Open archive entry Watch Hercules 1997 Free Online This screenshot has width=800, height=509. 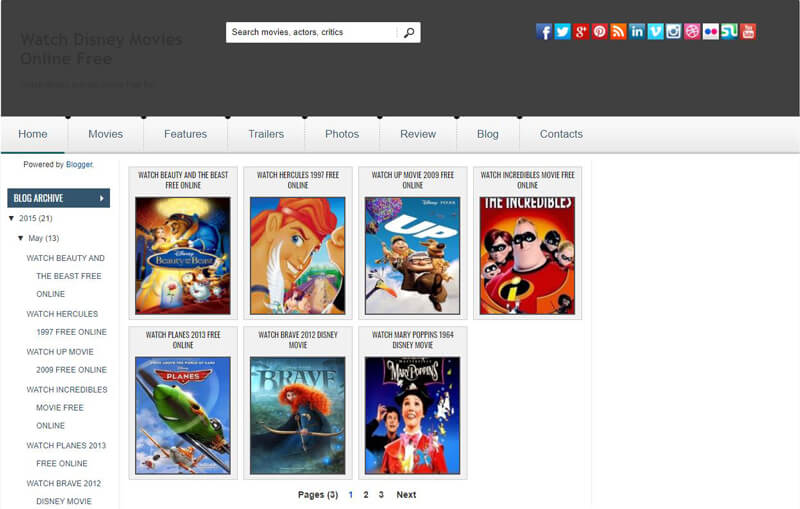(x=66, y=323)
